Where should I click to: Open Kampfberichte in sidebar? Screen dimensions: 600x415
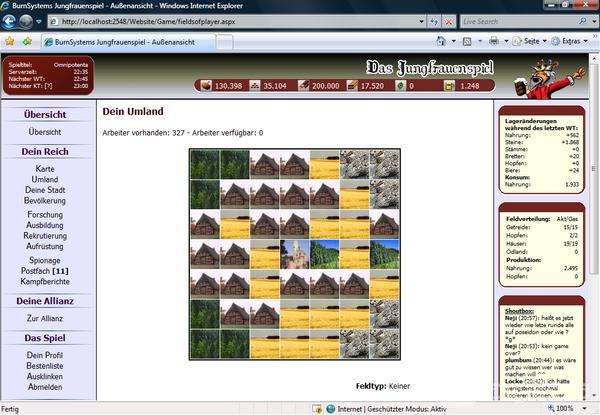pos(45,282)
